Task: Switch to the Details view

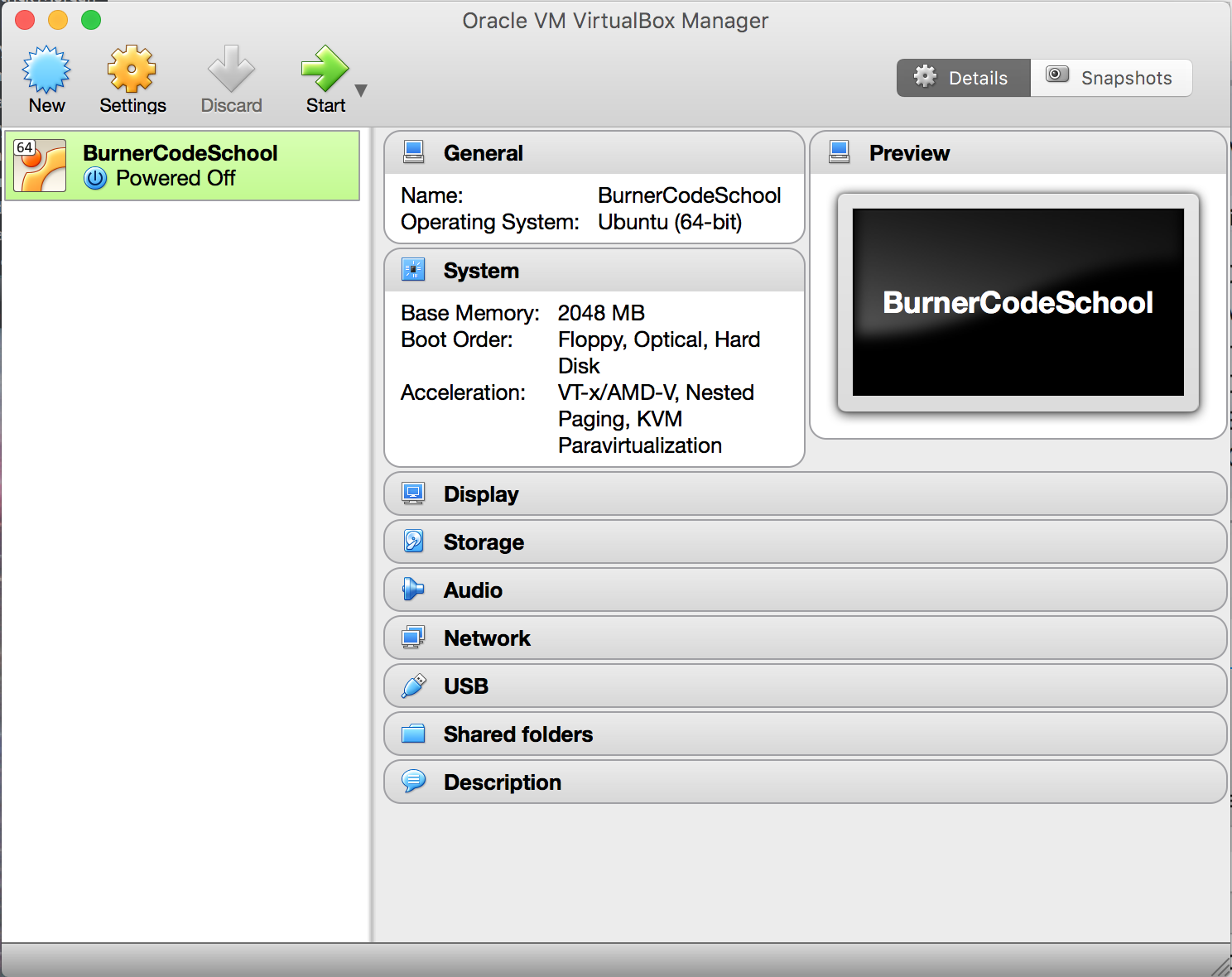Action: (x=964, y=78)
